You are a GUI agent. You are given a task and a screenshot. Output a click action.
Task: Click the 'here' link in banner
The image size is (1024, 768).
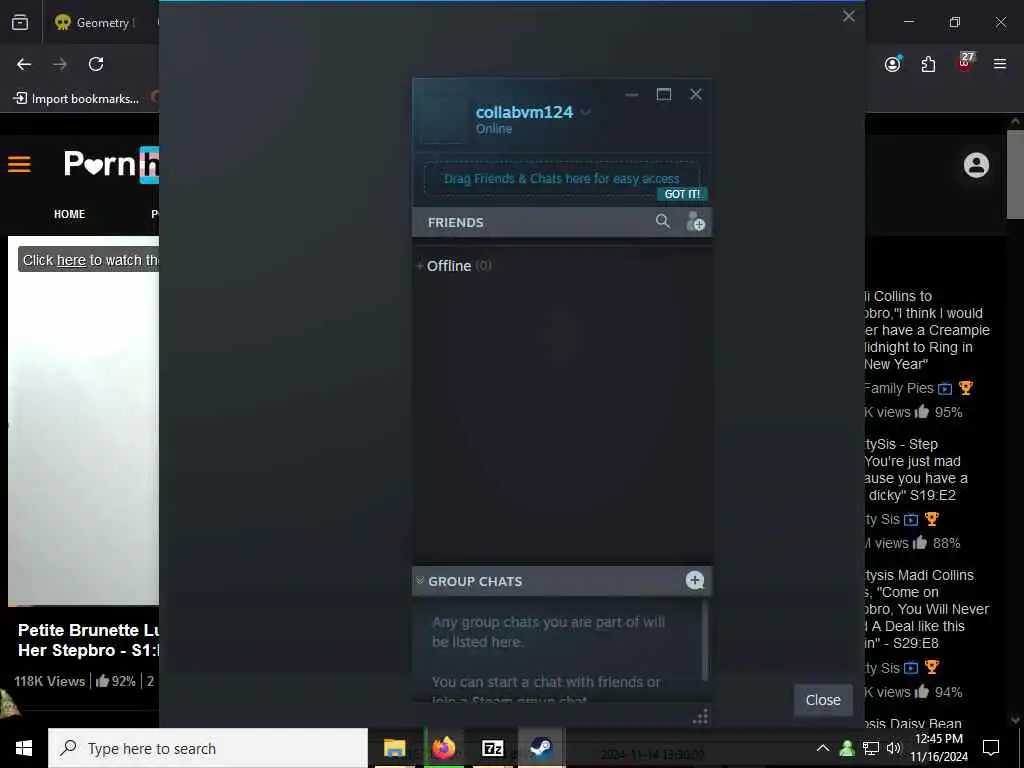click(x=71, y=260)
